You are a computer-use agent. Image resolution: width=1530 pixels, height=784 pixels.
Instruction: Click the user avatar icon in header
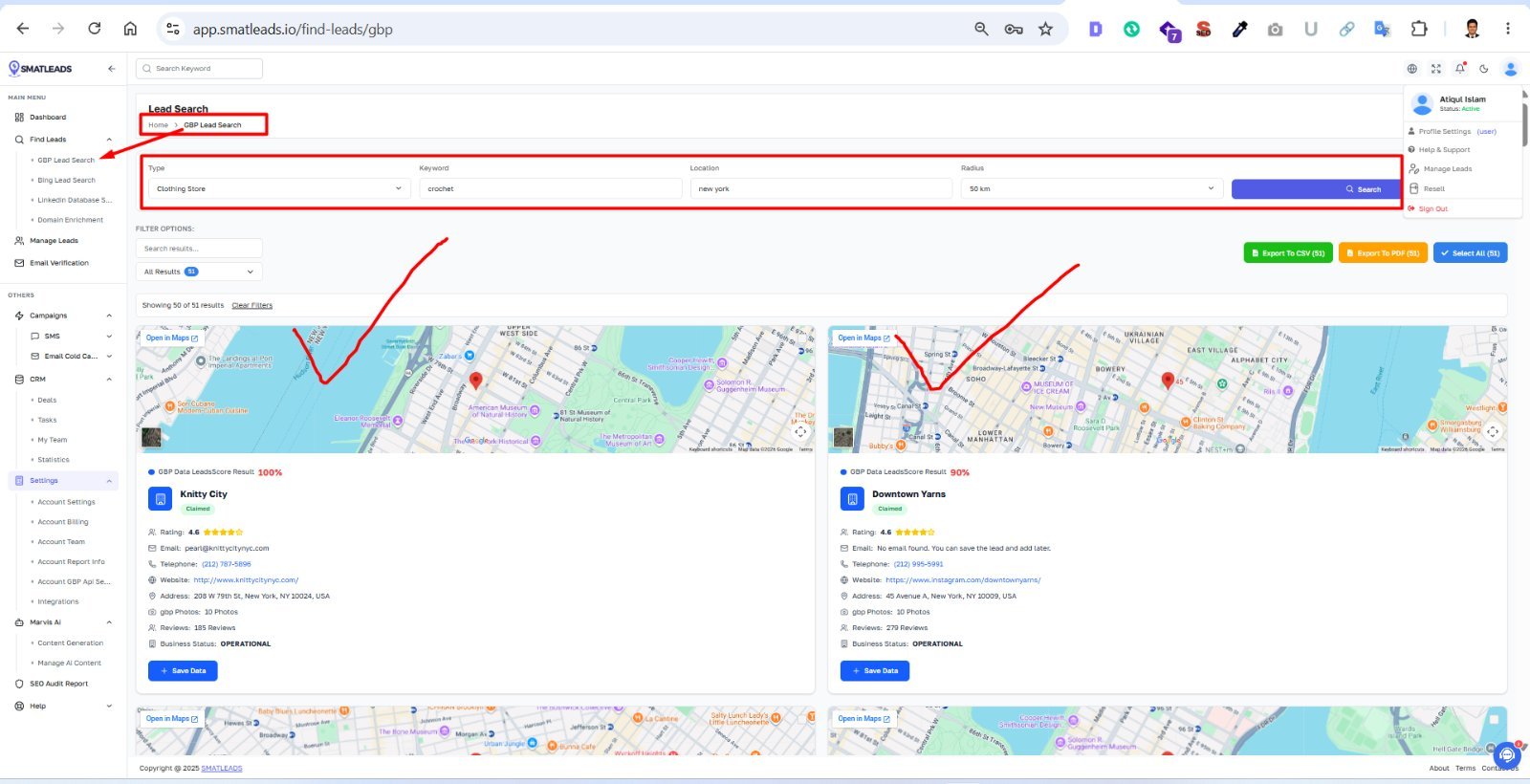tap(1511, 69)
